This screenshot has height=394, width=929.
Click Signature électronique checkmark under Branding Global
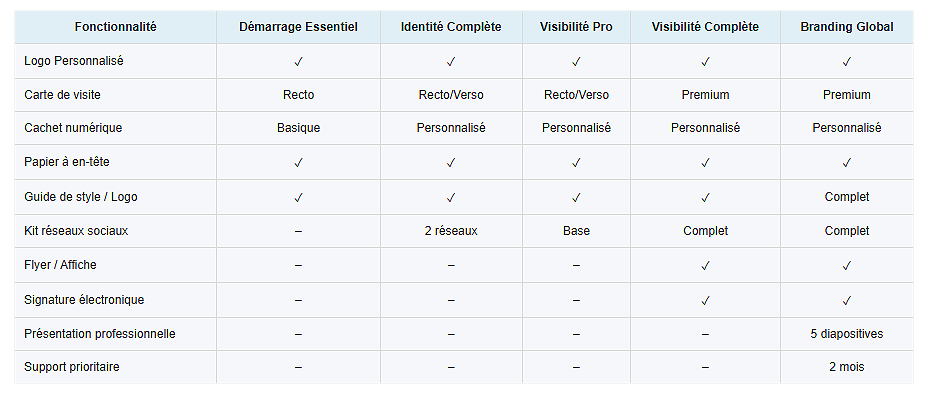(x=847, y=300)
